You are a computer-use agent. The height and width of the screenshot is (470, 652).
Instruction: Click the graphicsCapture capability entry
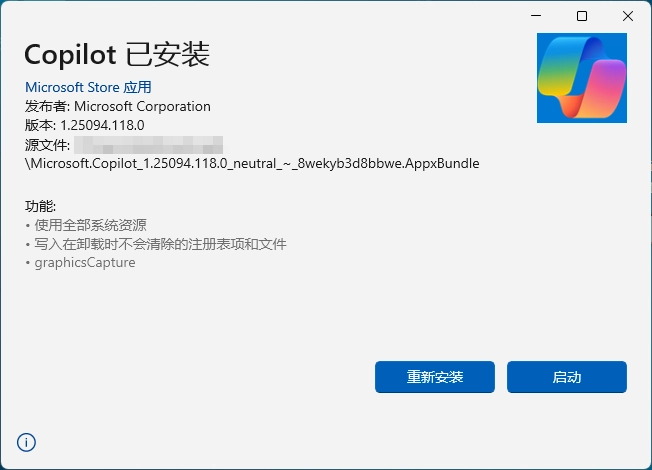pyautogui.click(x=80, y=263)
